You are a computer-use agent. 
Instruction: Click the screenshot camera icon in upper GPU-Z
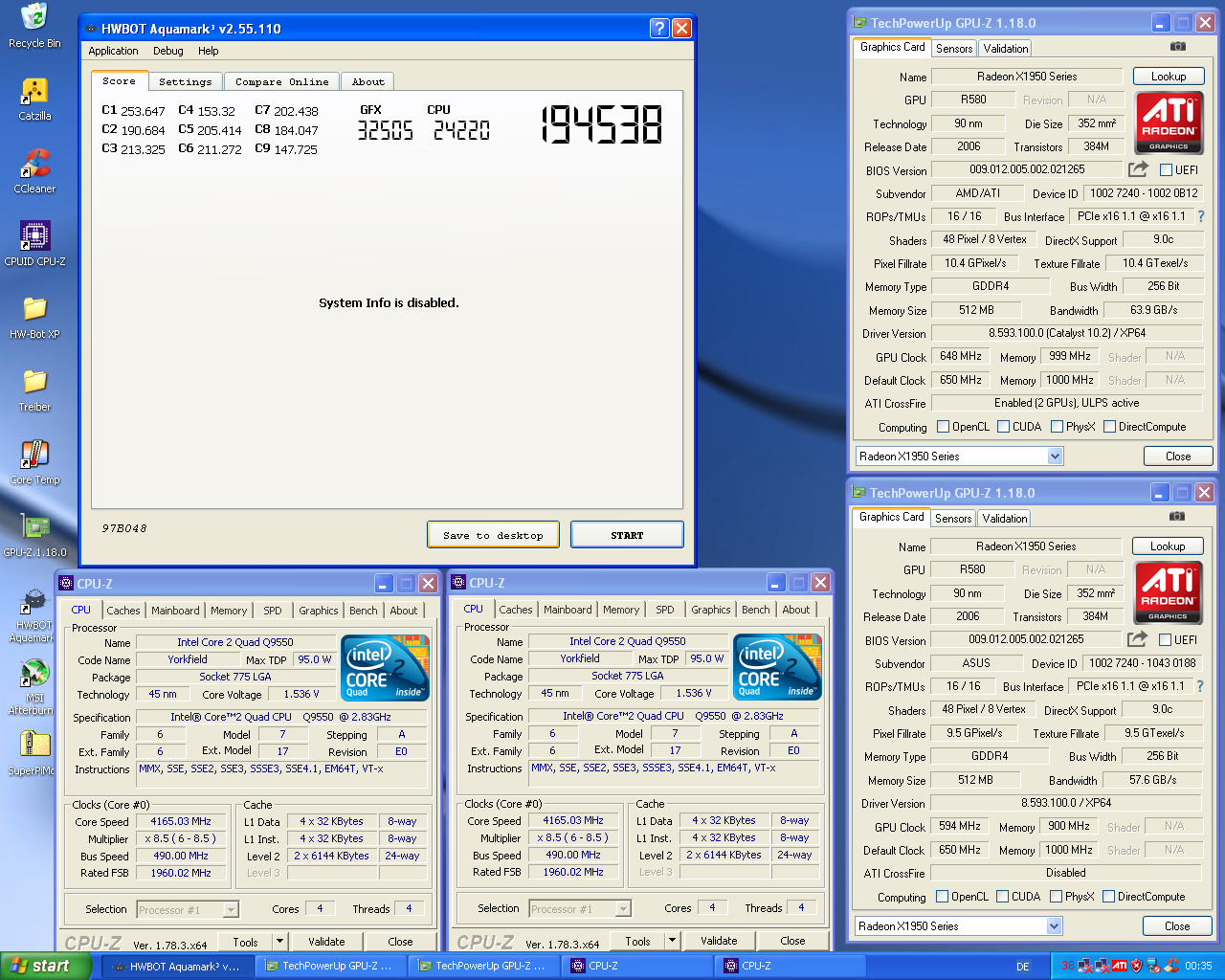(1178, 46)
